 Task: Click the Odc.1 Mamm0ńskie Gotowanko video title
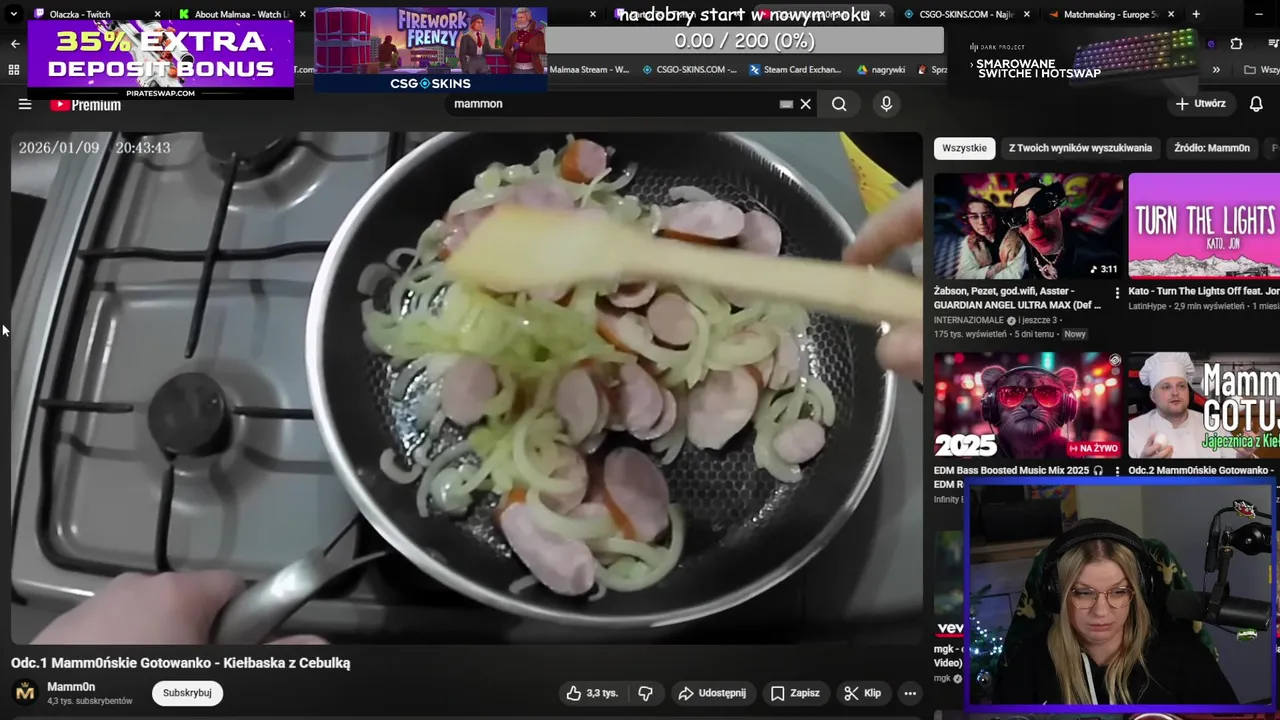(181, 663)
